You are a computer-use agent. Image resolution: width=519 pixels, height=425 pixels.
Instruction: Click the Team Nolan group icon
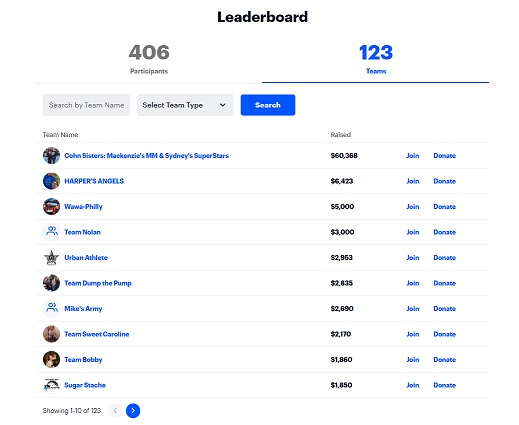coord(51,232)
